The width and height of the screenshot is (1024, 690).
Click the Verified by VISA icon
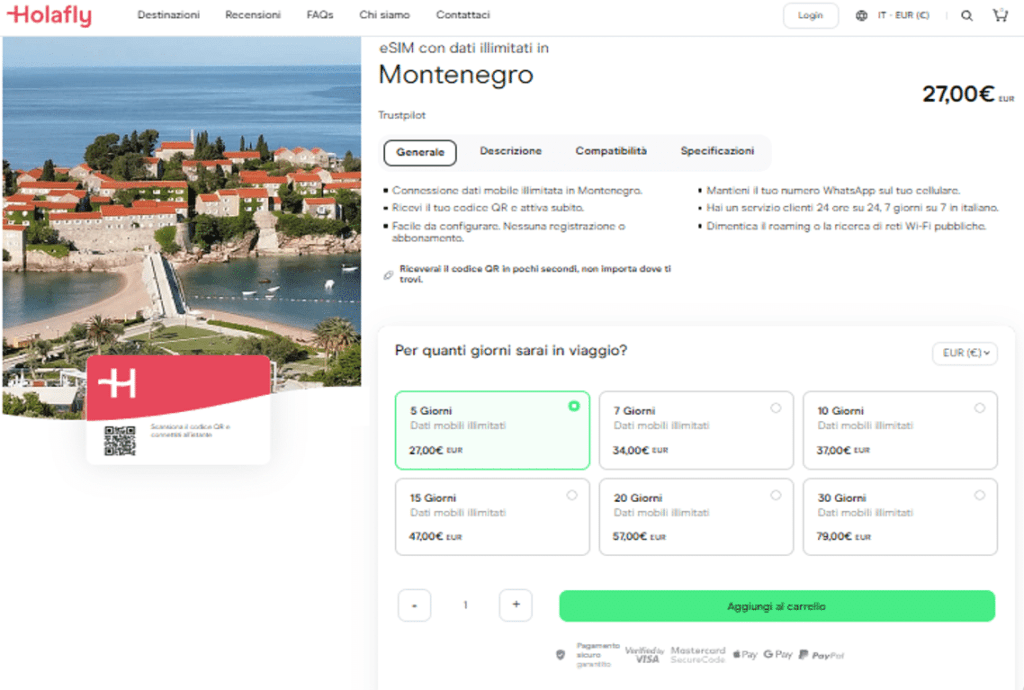point(645,654)
